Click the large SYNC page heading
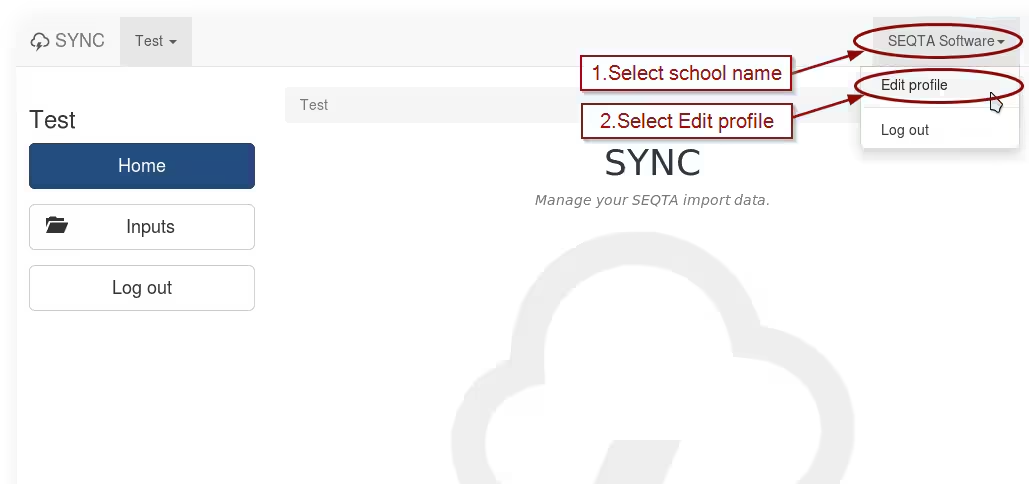The width and height of the screenshot is (1029, 484). click(x=652, y=163)
